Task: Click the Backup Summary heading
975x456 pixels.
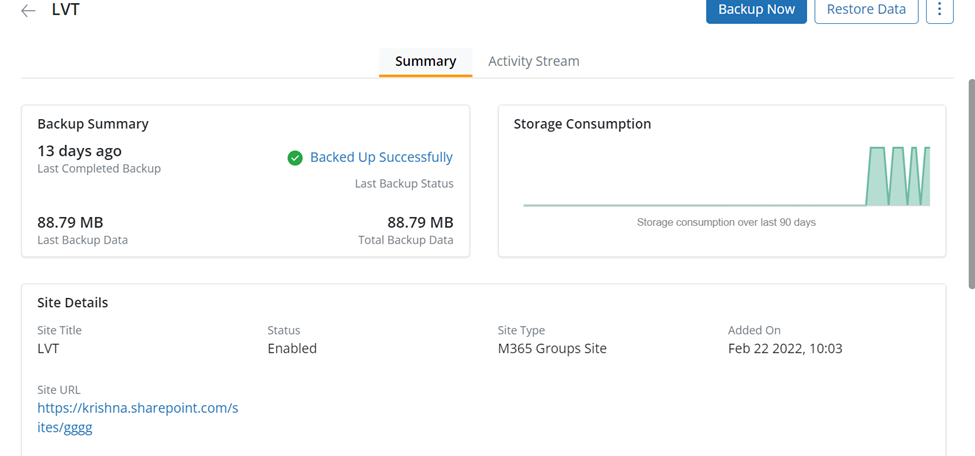Action: click(93, 124)
